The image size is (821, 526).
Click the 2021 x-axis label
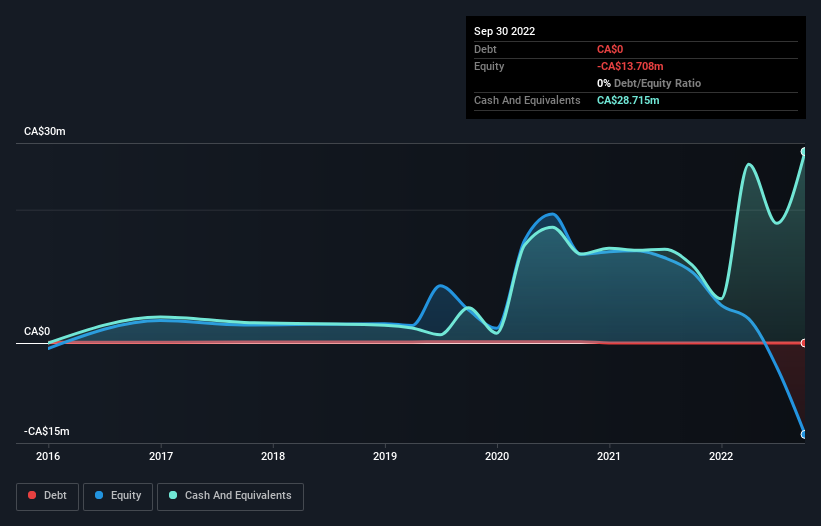(x=609, y=456)
